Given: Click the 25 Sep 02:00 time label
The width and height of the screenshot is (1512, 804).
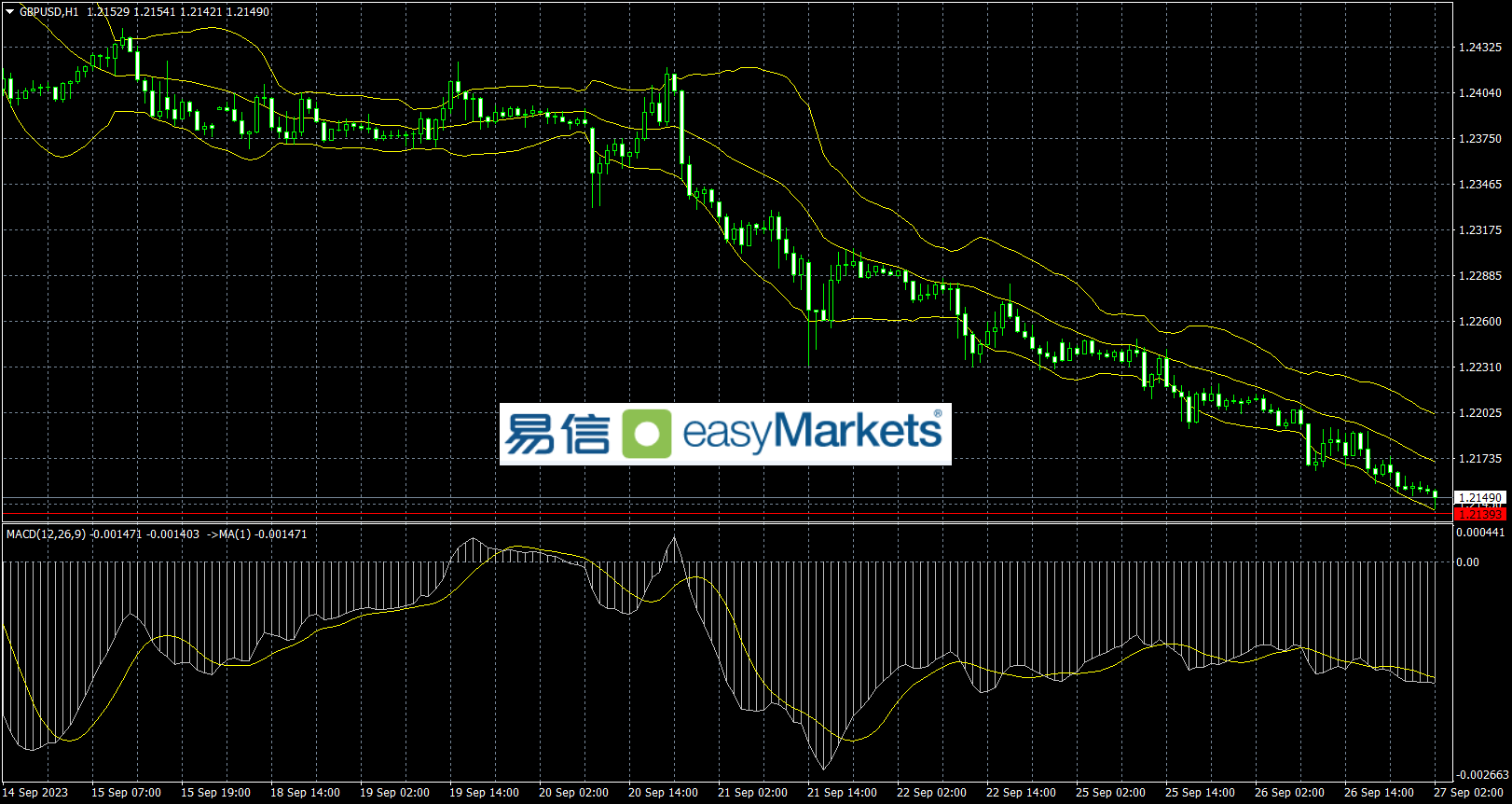Looking at the screenshot, I should pos(1110,793).
